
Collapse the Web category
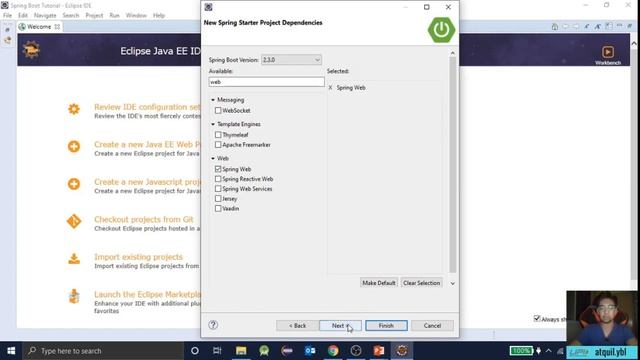pos(213,158)
